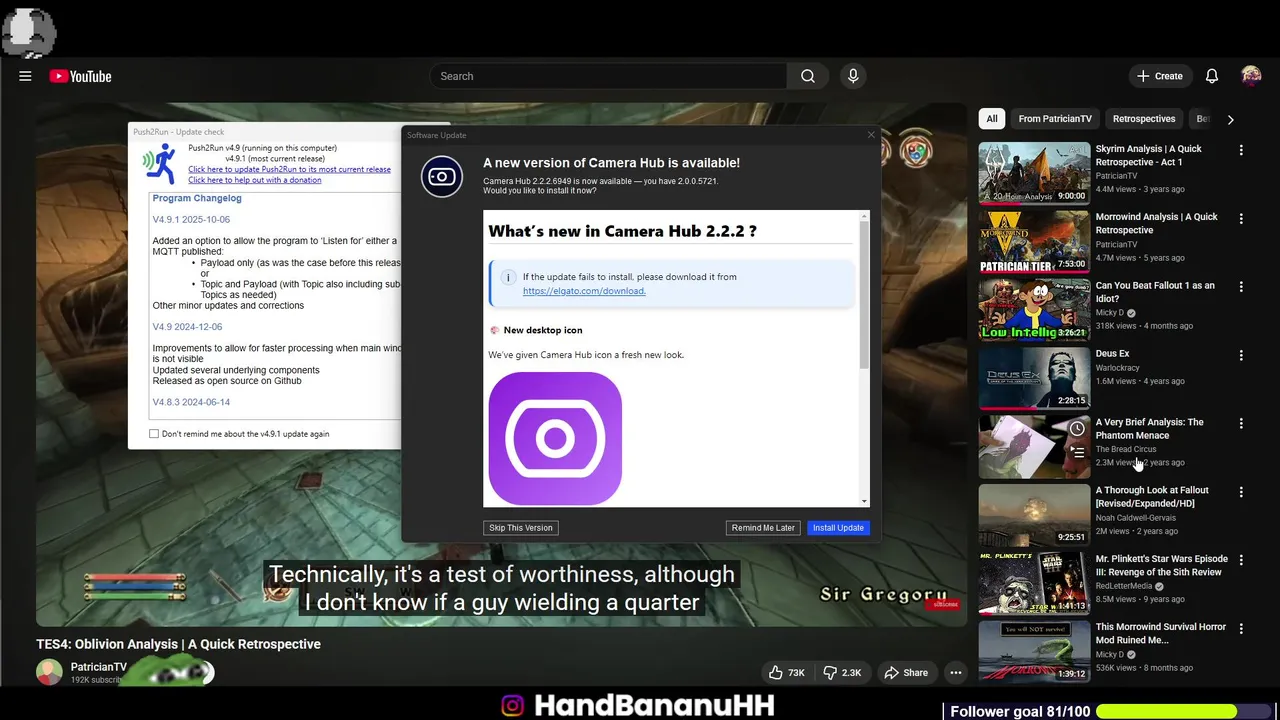Open the RedLetterMedia channel name
The height and width of the screenshot is (720, 1280).
pyautogui.click(x=1124, y=586)
